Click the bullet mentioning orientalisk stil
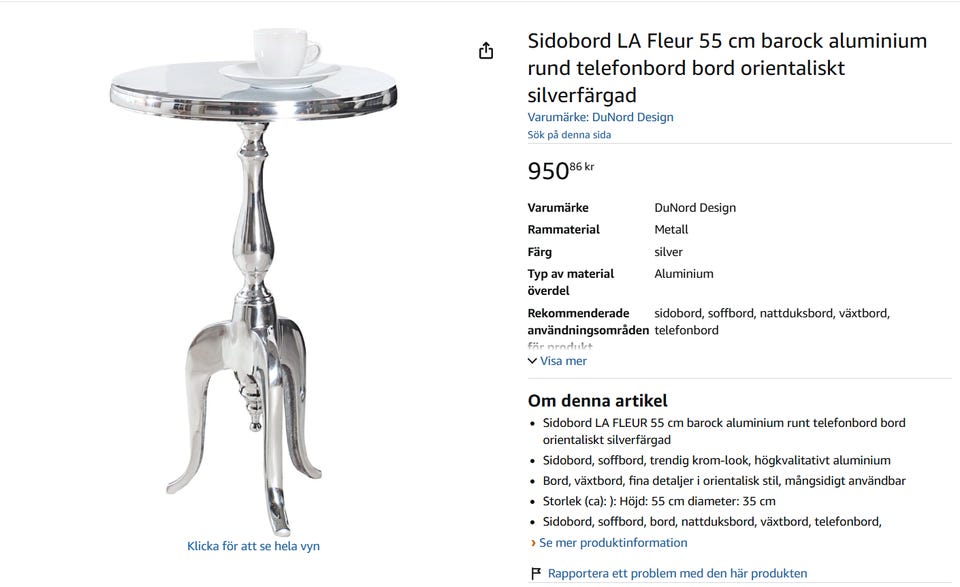This screenshot has height=587, width=960. click(x=724, y=481)
